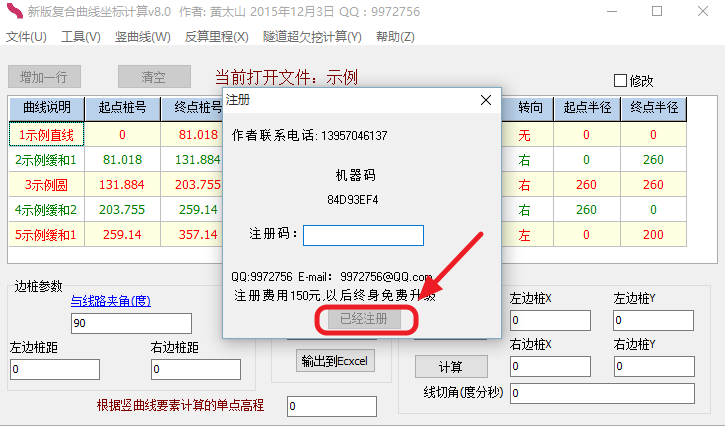
Task: Open the 帮助(Z) menu
Action: [395, 37]
